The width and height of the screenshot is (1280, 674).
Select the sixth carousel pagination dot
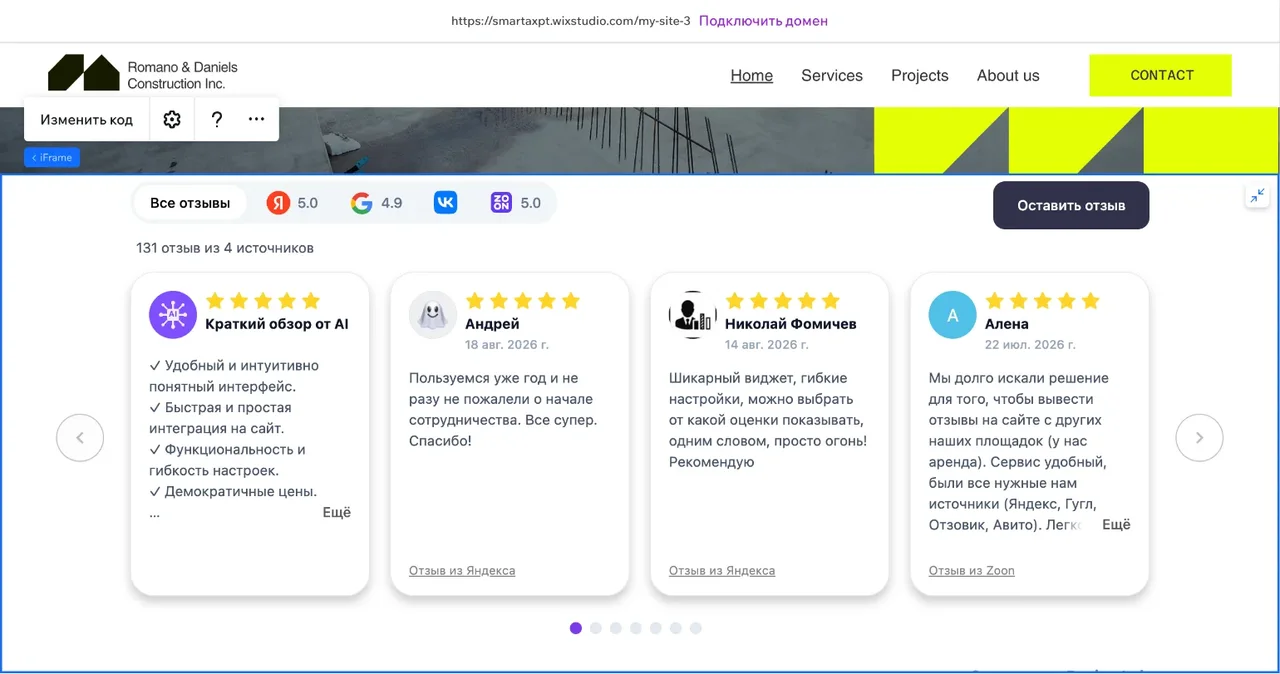(x=676, y=628)
